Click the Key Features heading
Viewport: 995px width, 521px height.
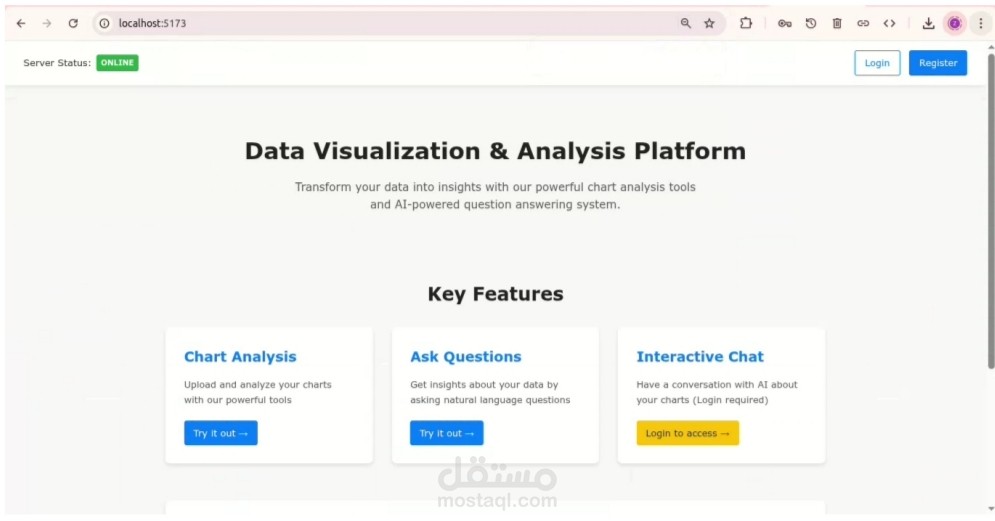click(496, 294)
